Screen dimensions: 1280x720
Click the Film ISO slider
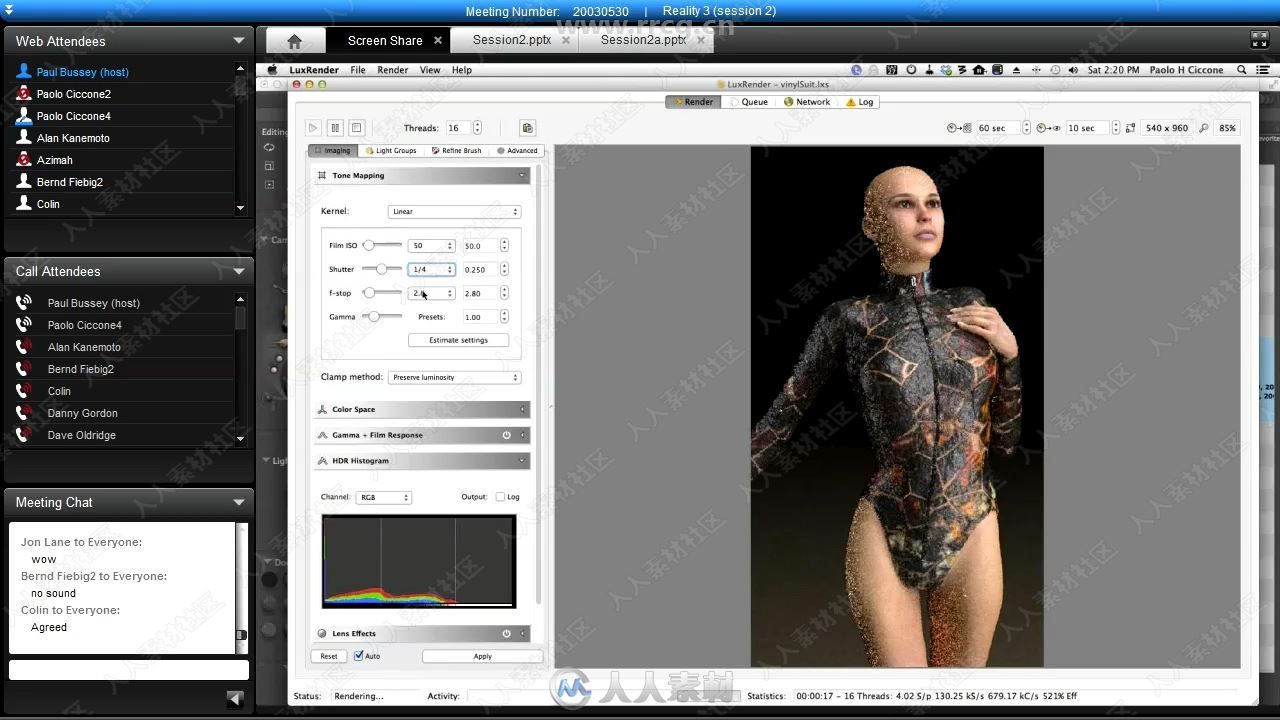click(x=382, y=245)
